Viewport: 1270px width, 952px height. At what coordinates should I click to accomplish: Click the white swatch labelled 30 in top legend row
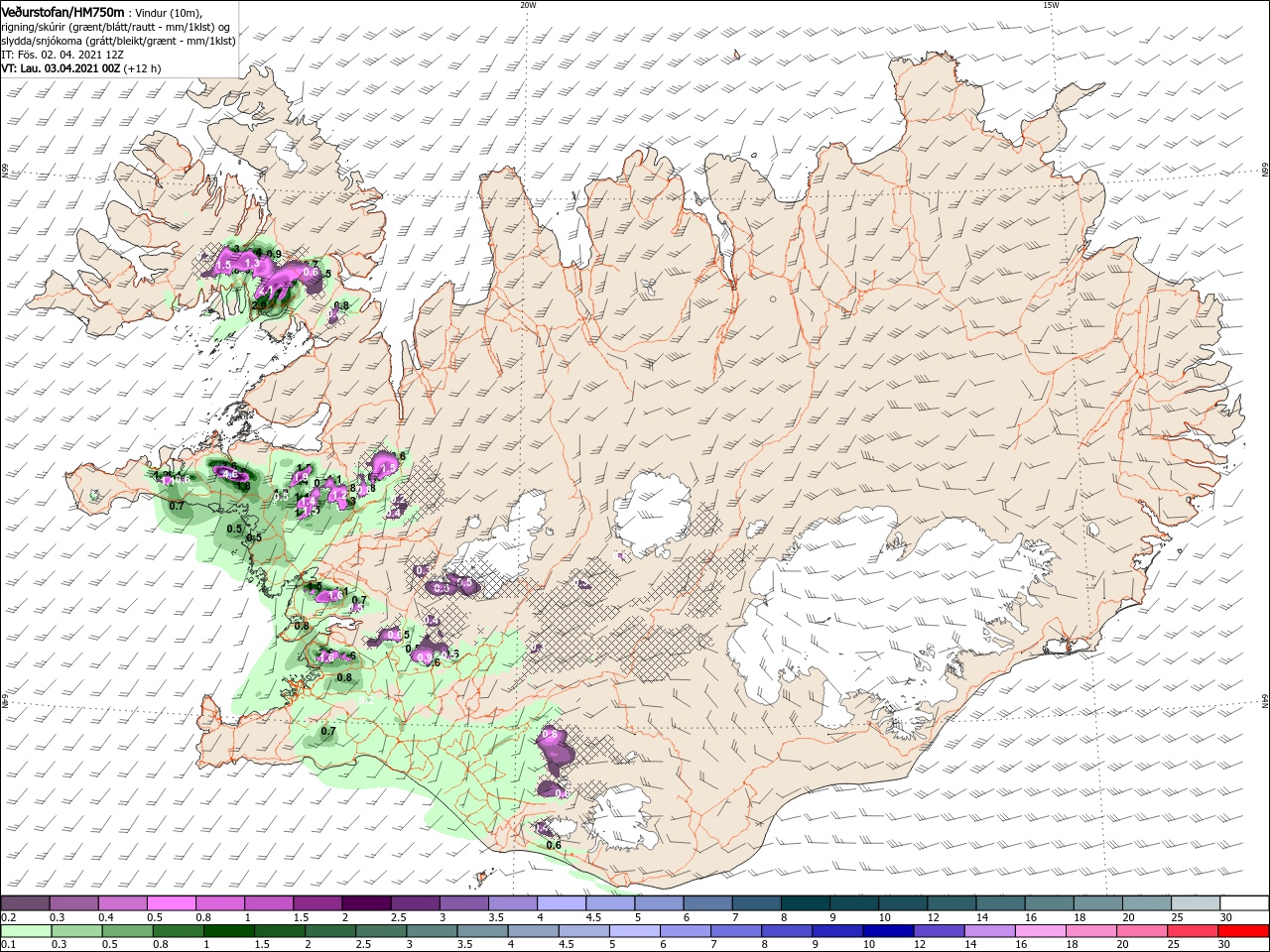tap(1244, 903)
